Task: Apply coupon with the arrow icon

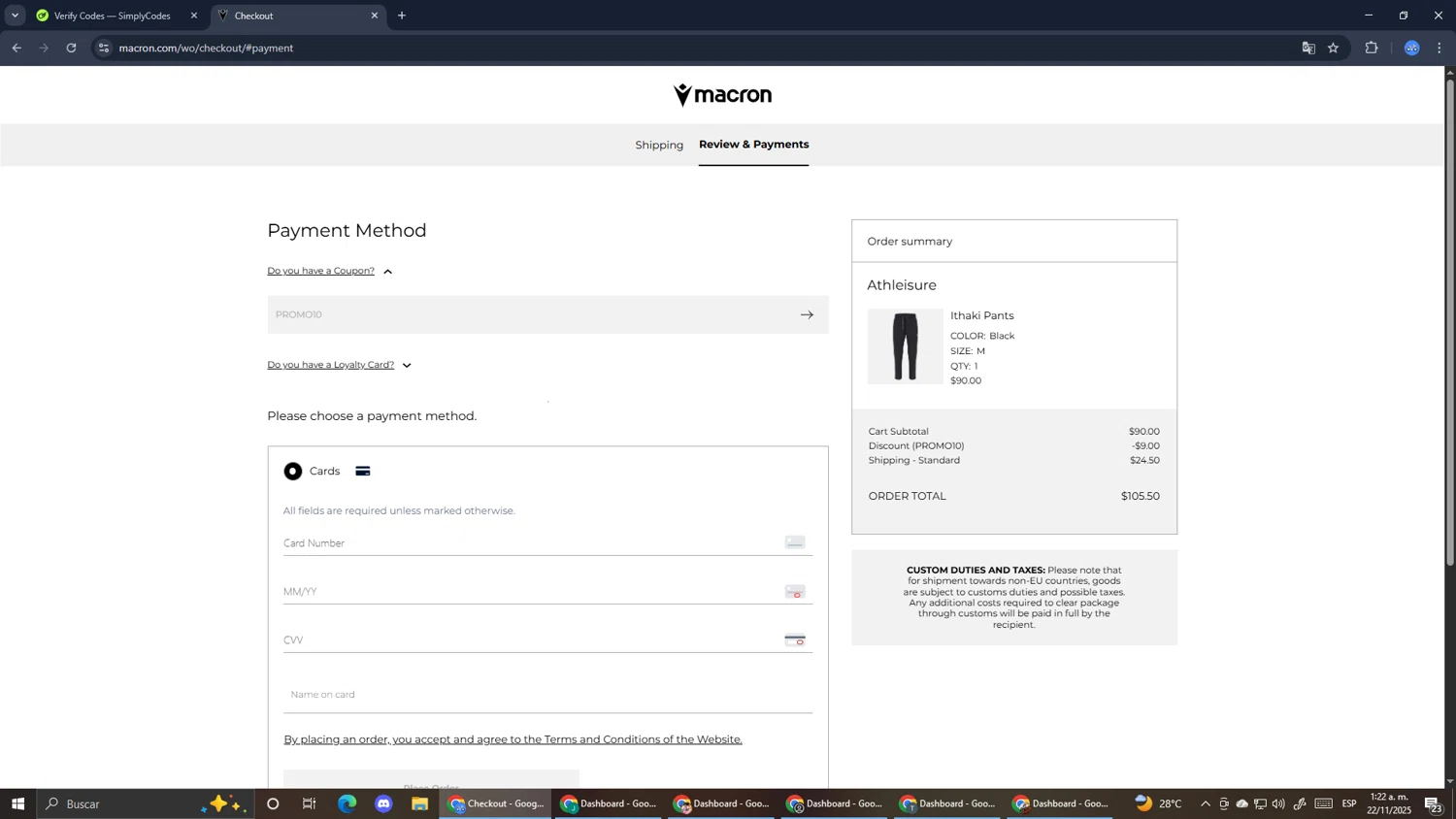Action: [807, 314]
